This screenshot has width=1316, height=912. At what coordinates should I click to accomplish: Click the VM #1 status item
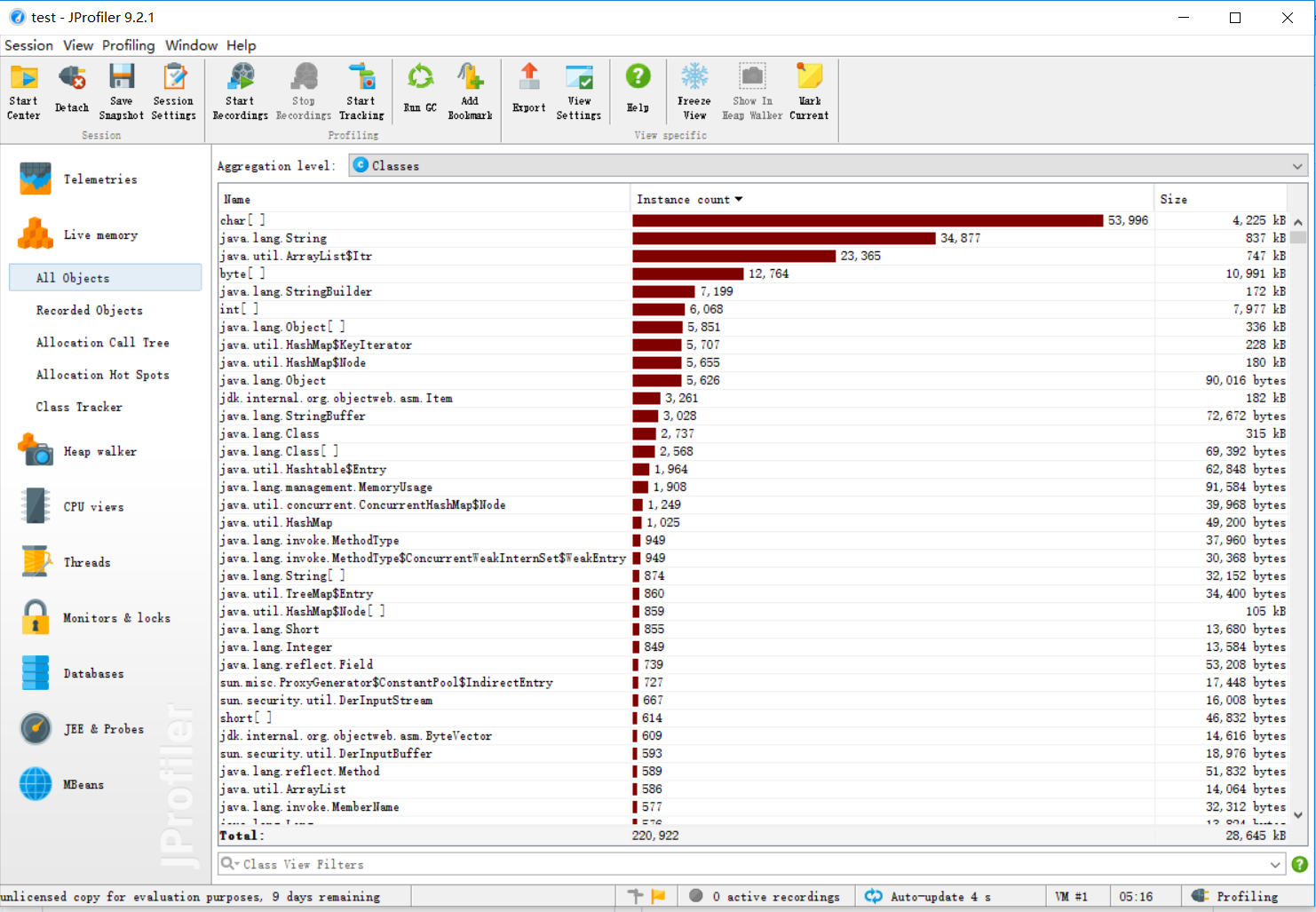coord(1071,896)
